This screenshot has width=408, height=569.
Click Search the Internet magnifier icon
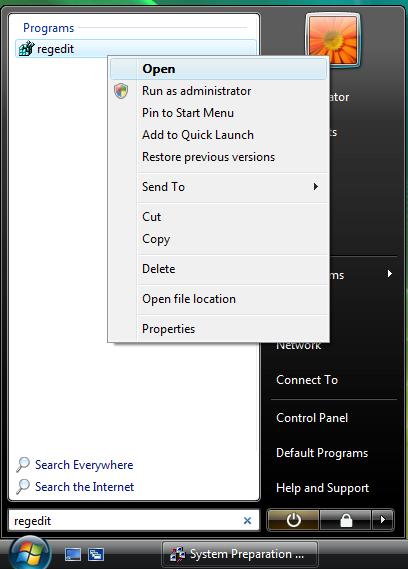coord(23,487)
